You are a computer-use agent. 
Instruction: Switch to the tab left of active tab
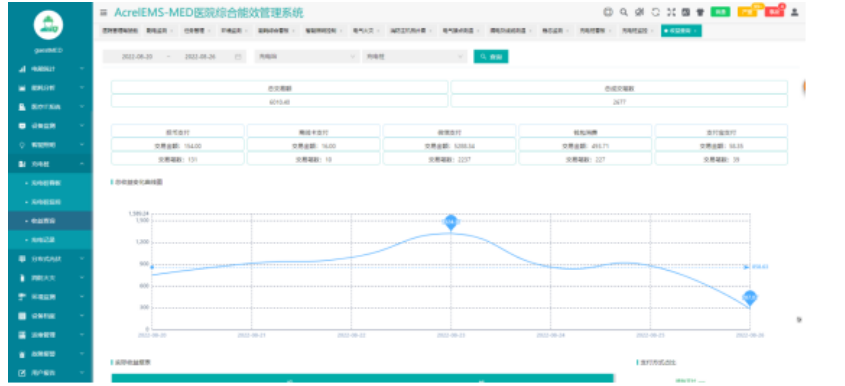(x=638, y=31)
